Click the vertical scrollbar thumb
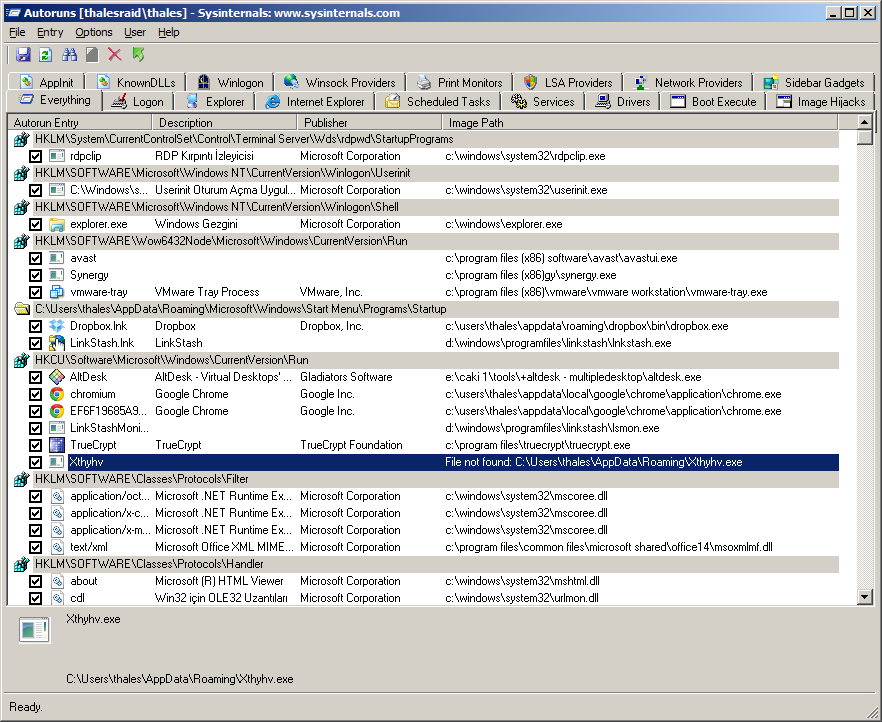This screenshot has height=722, width=882. coord(865,138)
